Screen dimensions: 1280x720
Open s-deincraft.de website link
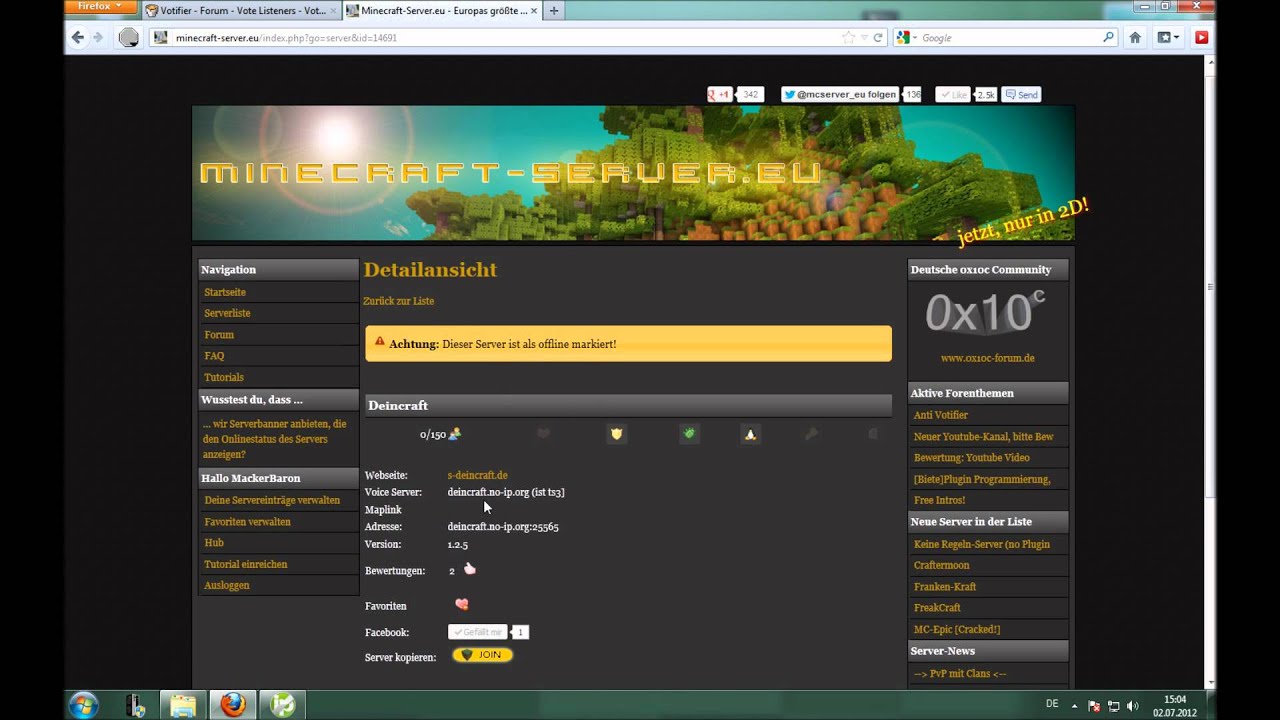click(x=477, y=475)
